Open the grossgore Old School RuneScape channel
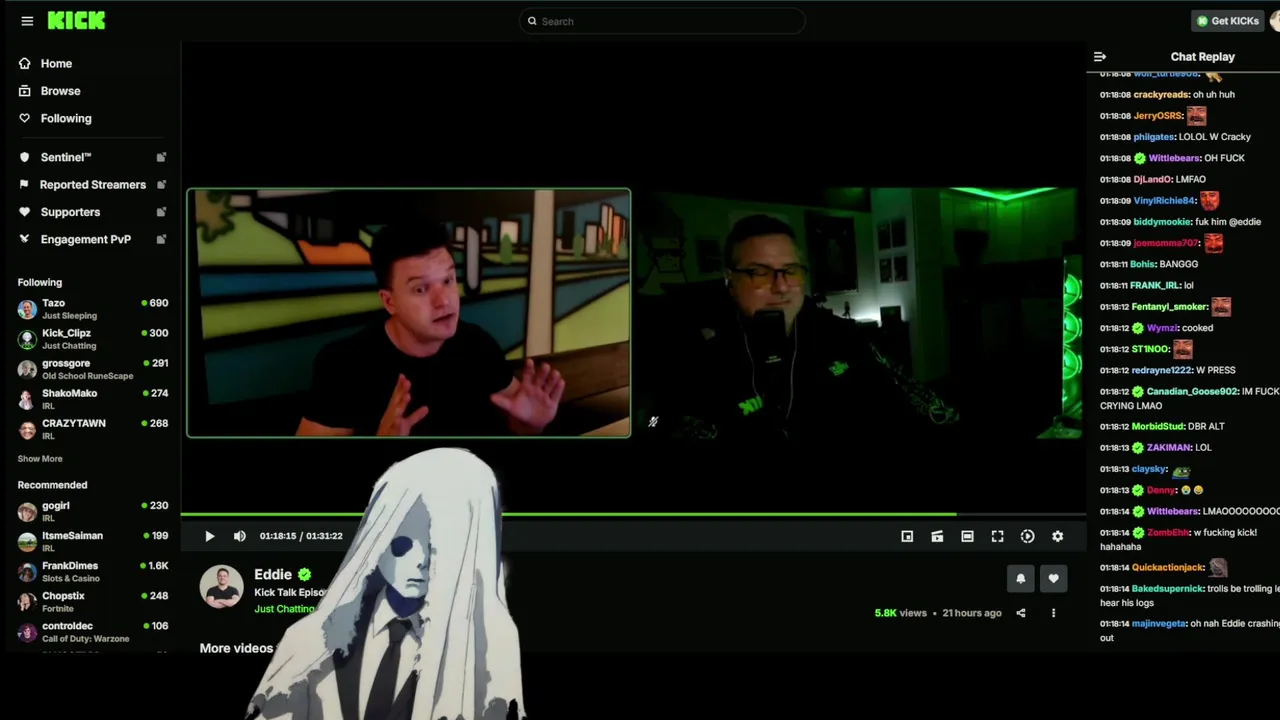Image resolution: width=1280 pixels, height=720 pixels. [x=92, y=369]
